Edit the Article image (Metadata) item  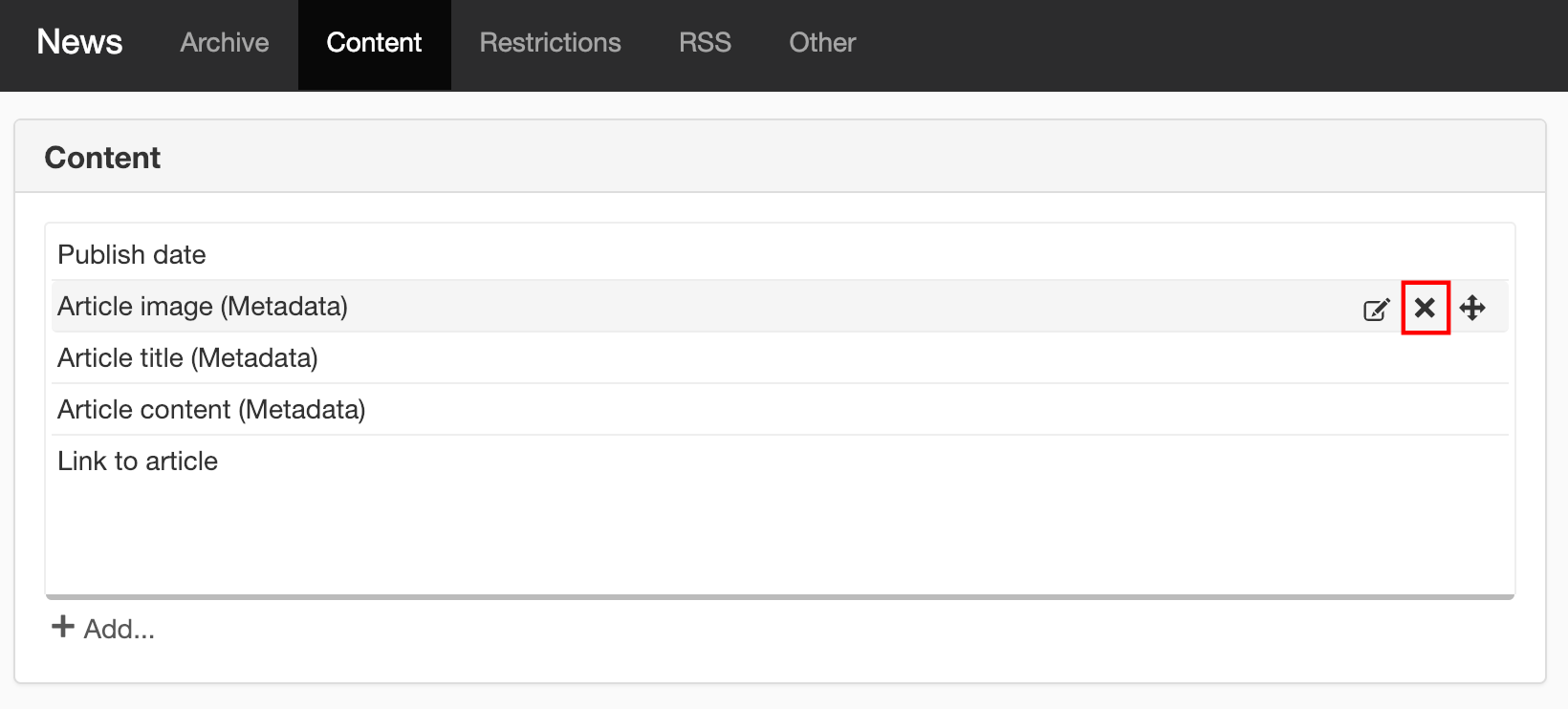point(1376,309)
